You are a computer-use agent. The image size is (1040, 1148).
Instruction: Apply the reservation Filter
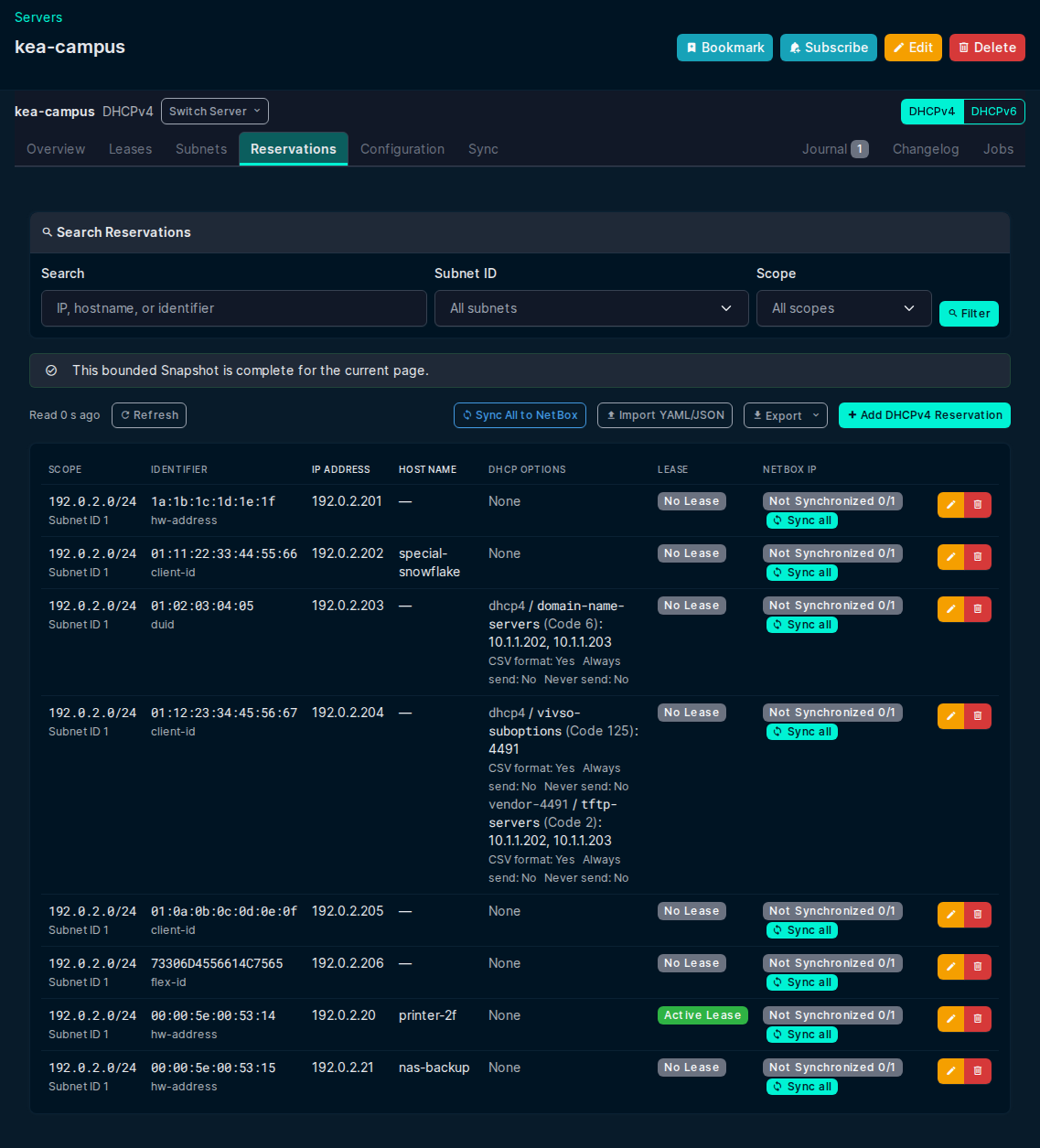coord(969,313)
